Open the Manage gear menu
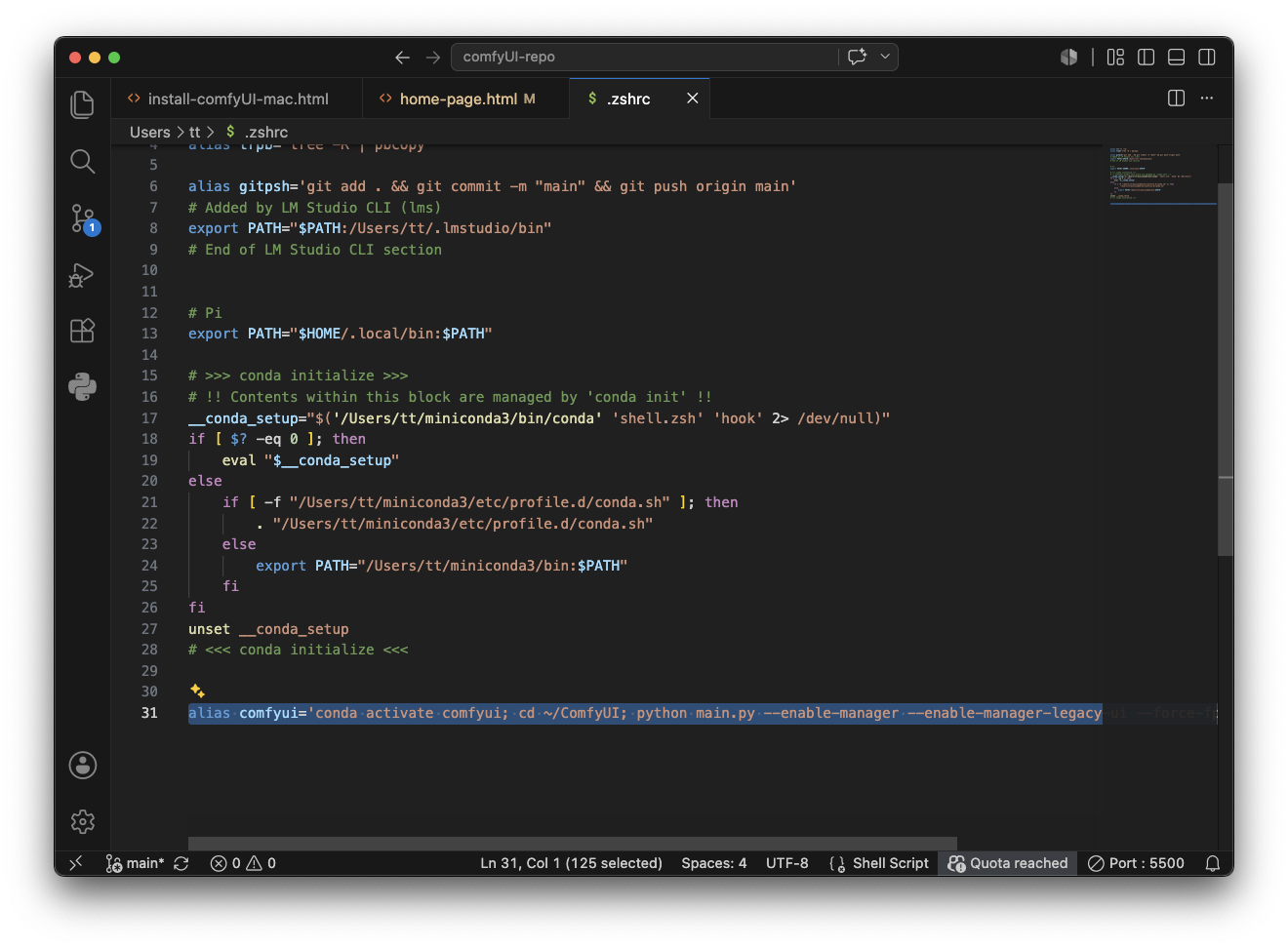 (83, 821)
